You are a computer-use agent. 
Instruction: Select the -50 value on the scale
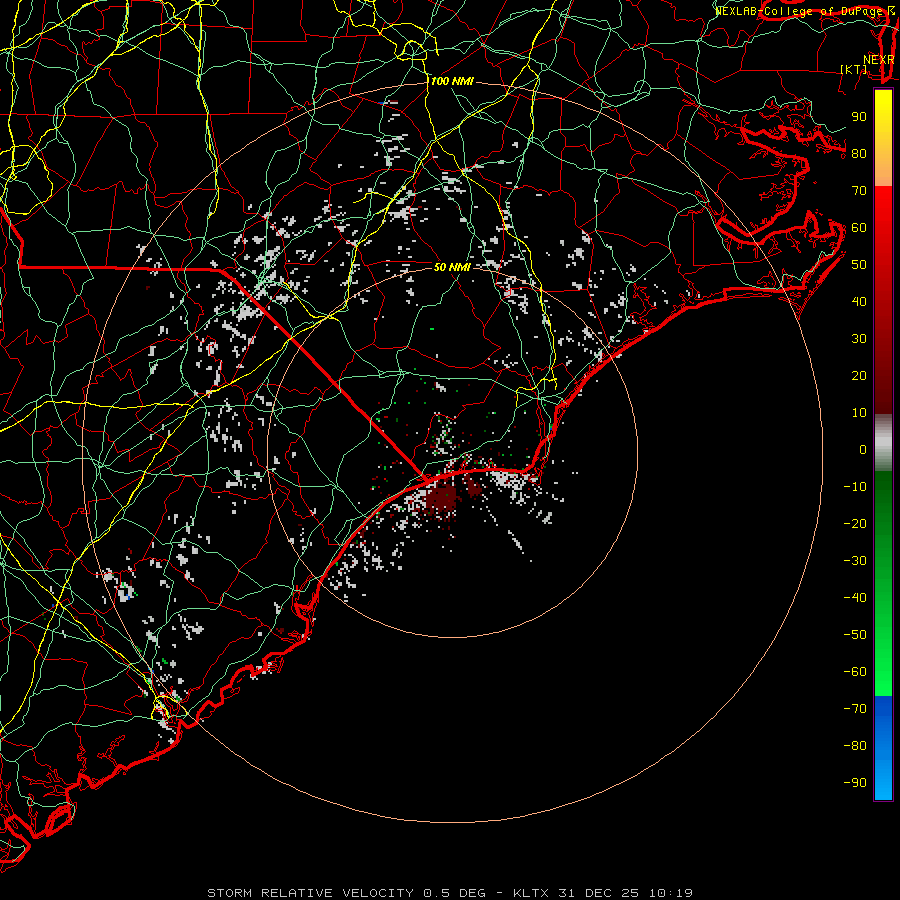(x=855, y=635)
